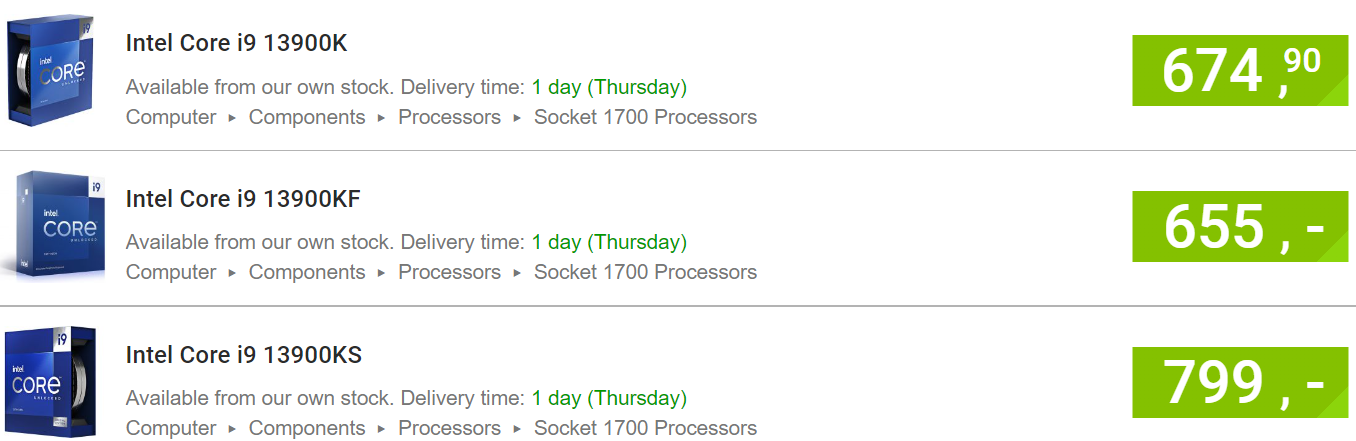The image size is (1356, 441).
Task: Click the 674,90 green price button
Action: [1241, 70]
